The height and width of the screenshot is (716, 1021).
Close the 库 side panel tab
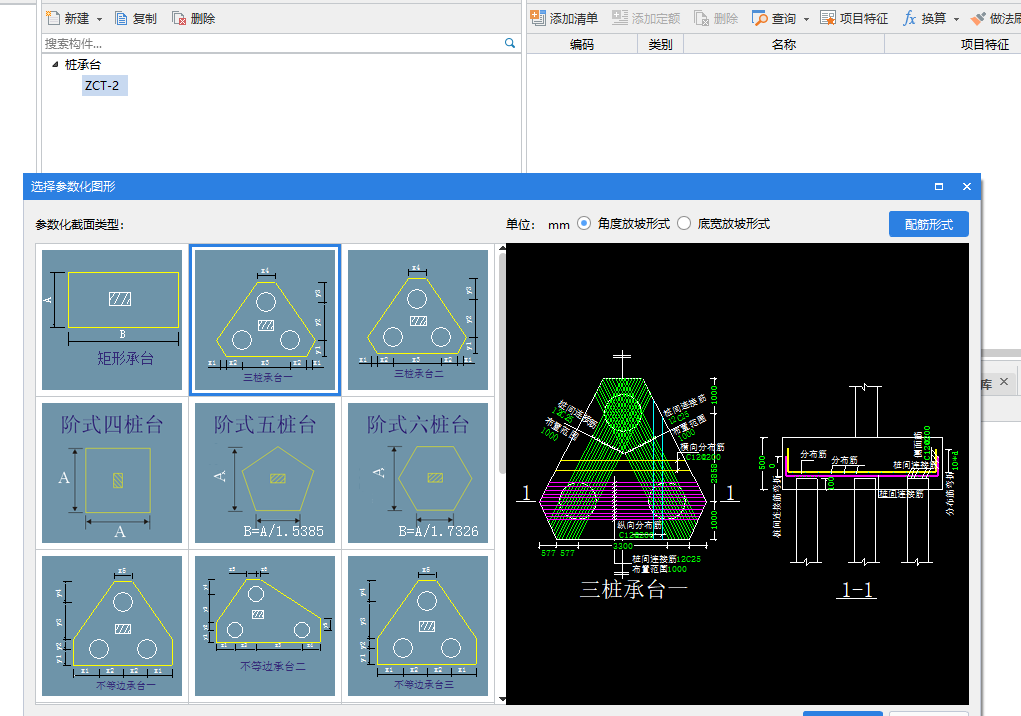(x=1004, y=382)
